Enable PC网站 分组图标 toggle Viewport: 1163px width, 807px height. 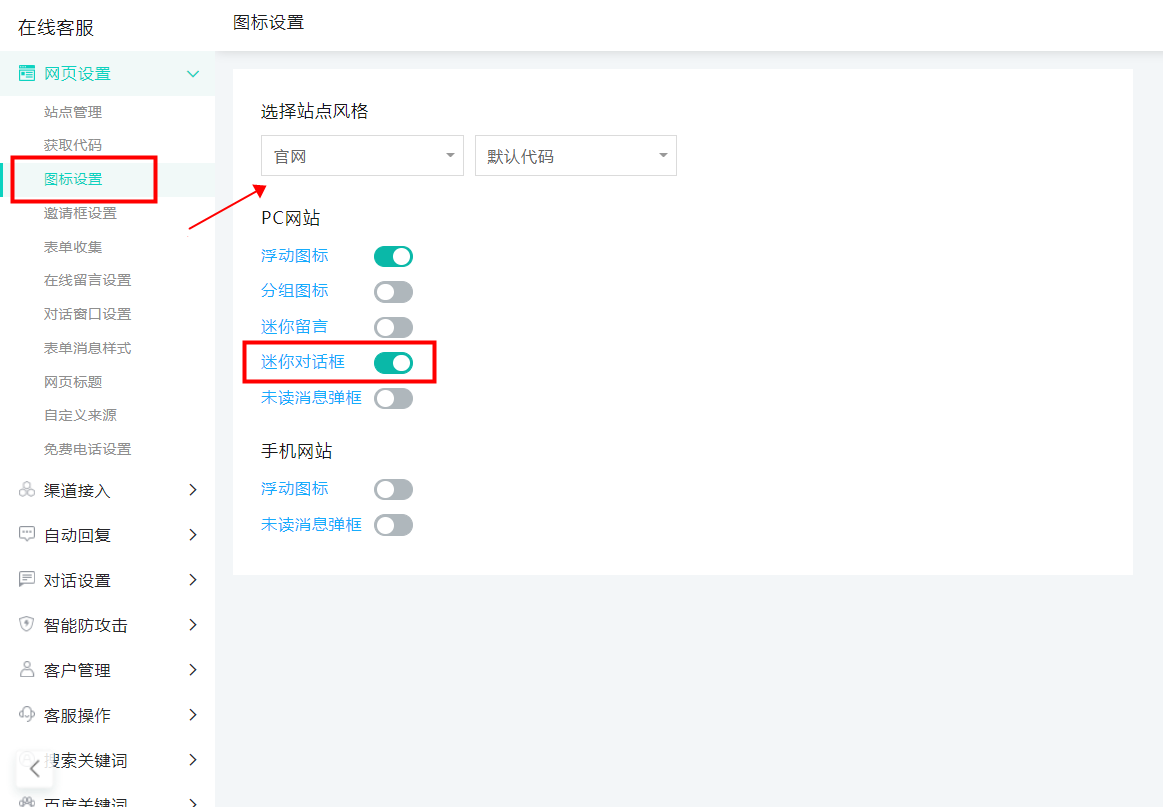(393, 292)
